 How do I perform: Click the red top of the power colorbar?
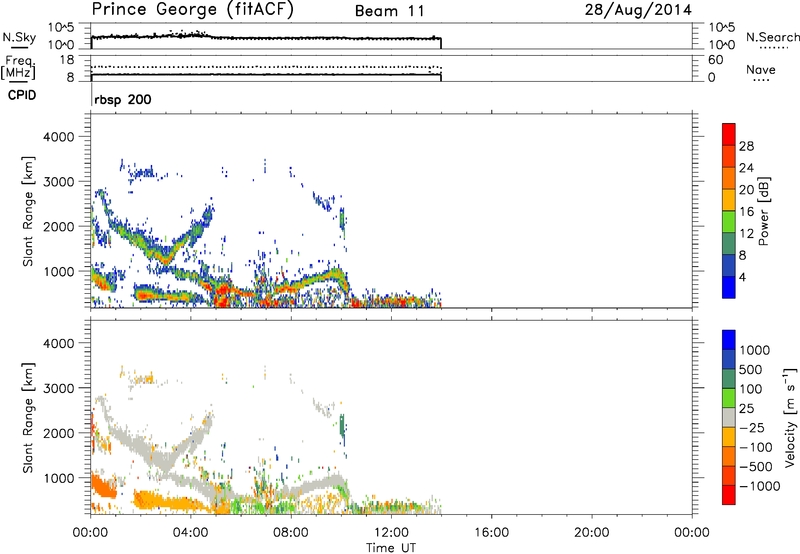[x=729, y=134]
